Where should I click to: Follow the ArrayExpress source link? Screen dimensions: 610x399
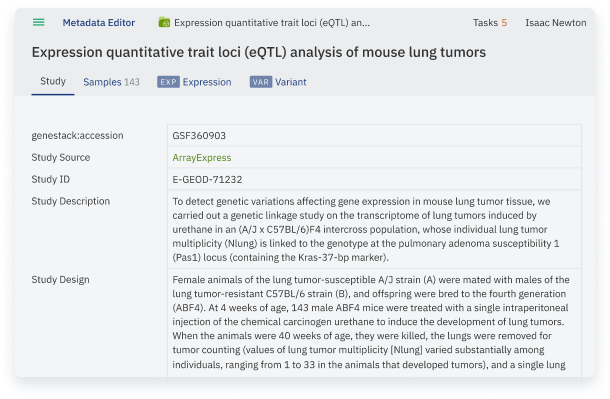point(202,158)
